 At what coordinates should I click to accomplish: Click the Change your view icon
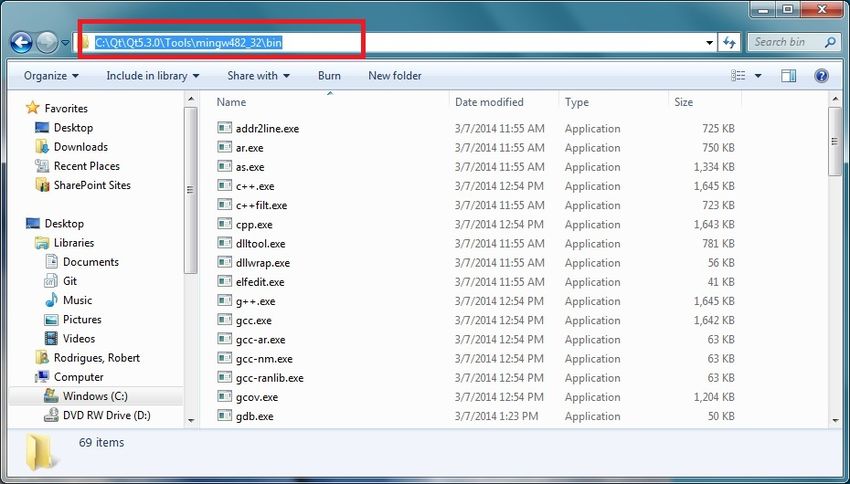pos(738,76)
